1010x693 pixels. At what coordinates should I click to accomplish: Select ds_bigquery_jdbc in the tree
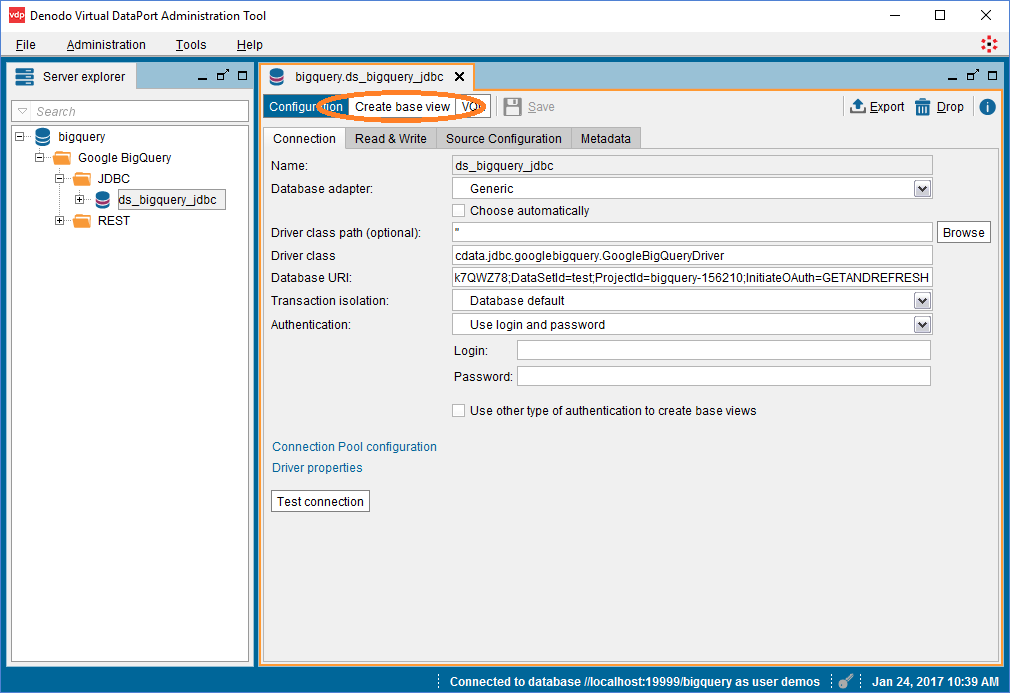(x=171, y=200)
